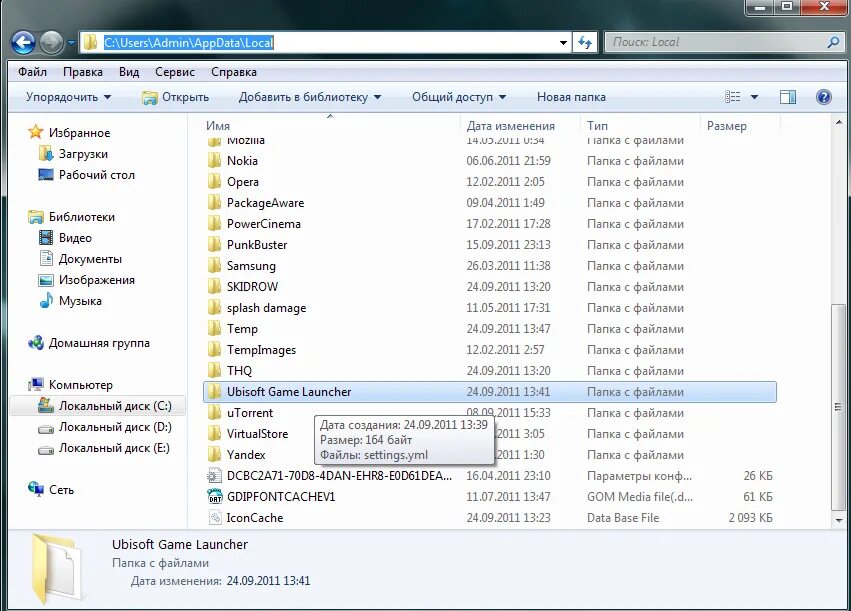The width and height of the screenshot is (851, 611).
Task: Expand the address bar history dropdown
Action: point(563,43)
